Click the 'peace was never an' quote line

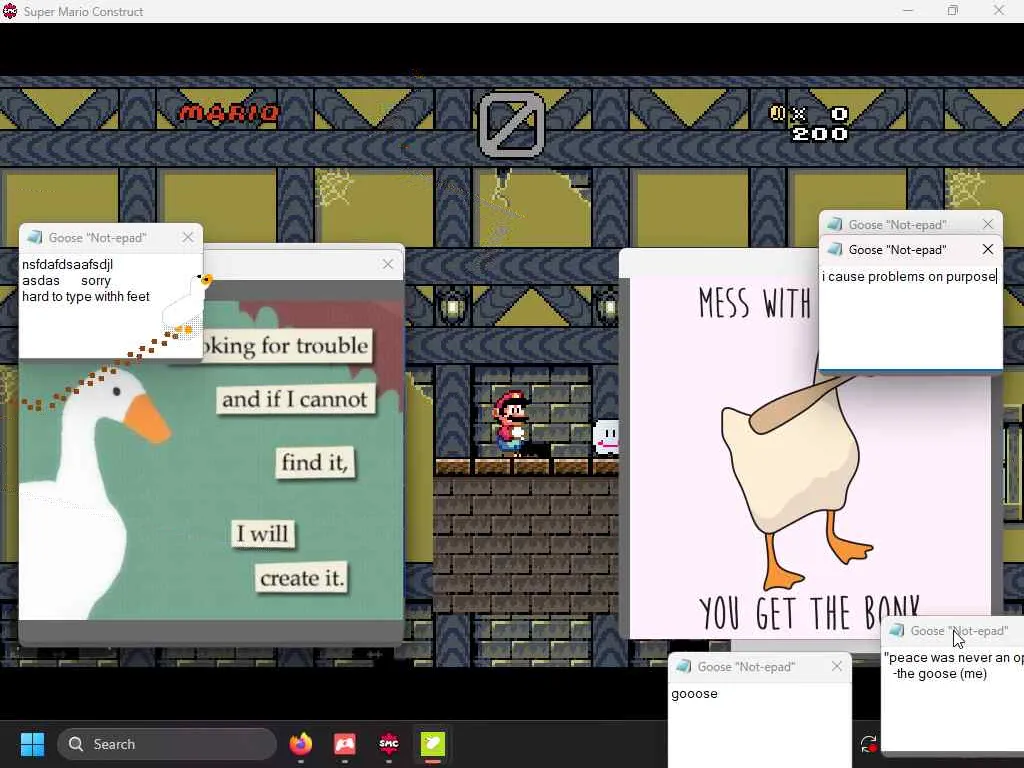[953, 658]
